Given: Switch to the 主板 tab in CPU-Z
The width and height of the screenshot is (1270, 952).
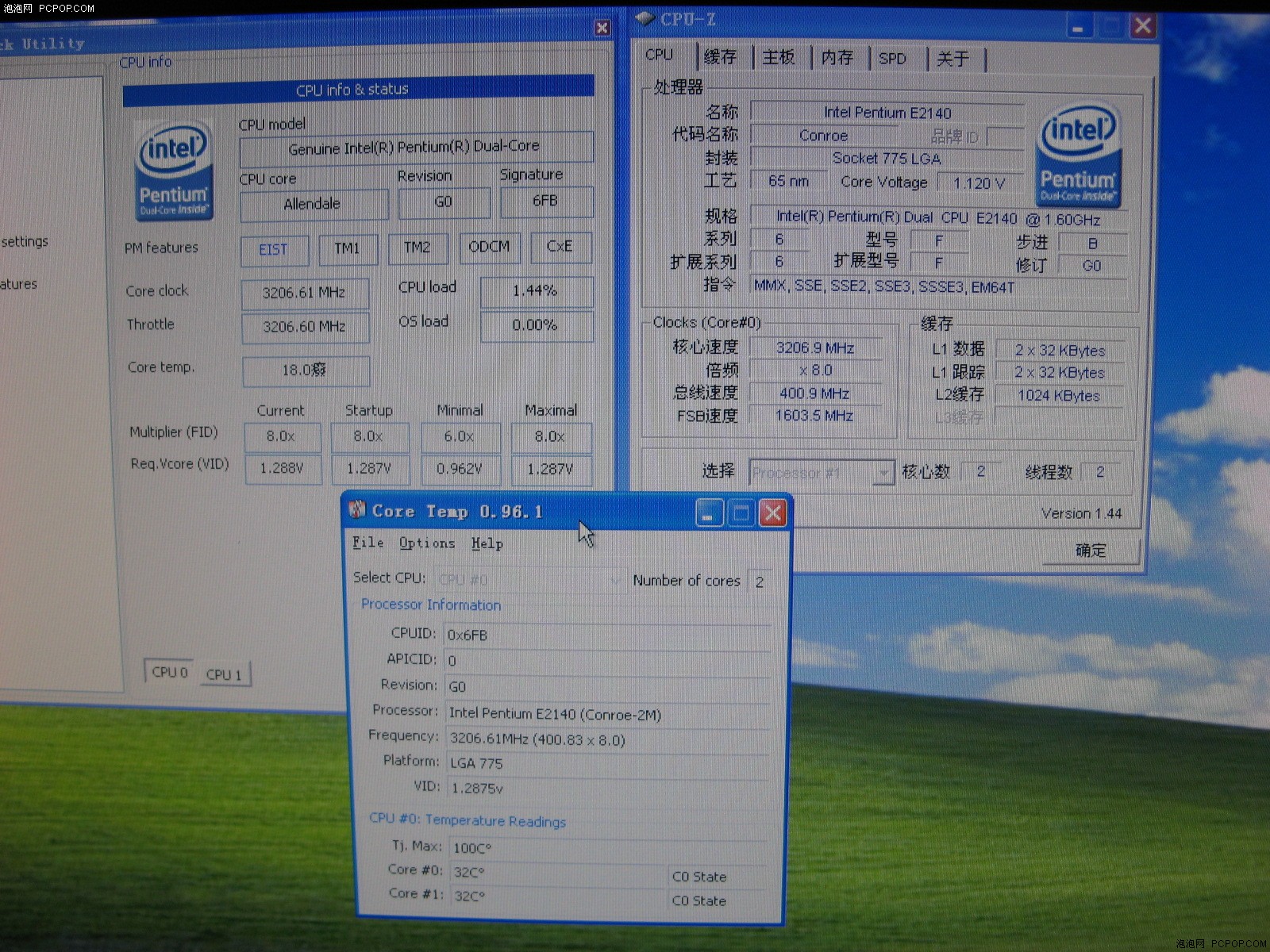Looking at the screenshot, I should pyautogui.click(x=779, y=57).
